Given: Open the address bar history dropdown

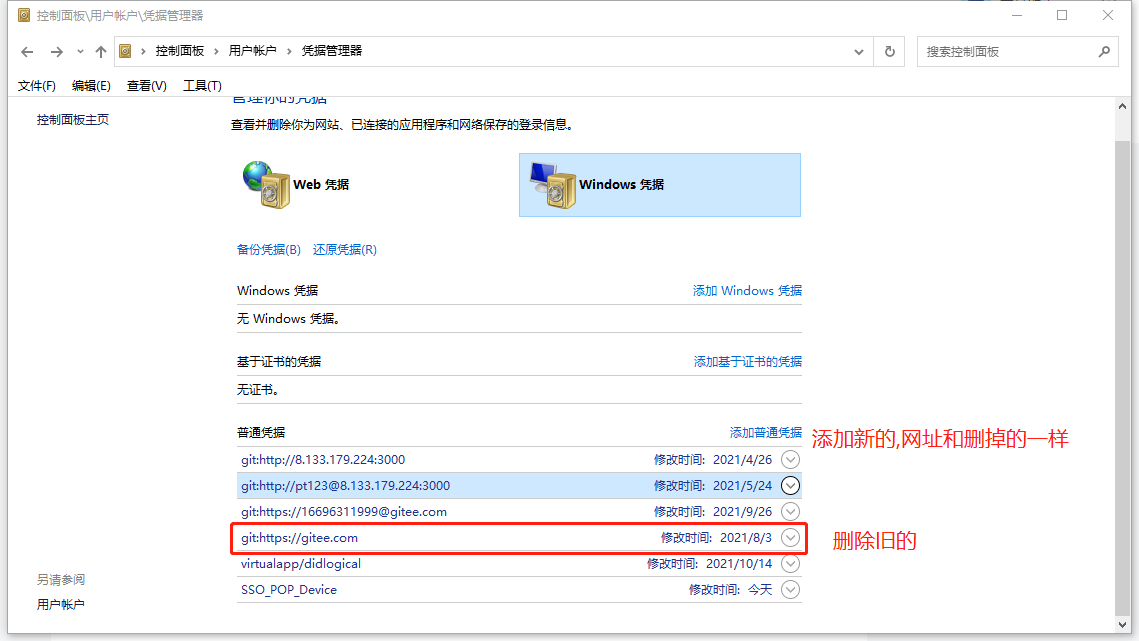Looking at the screenshot, I should pos(858,51).
